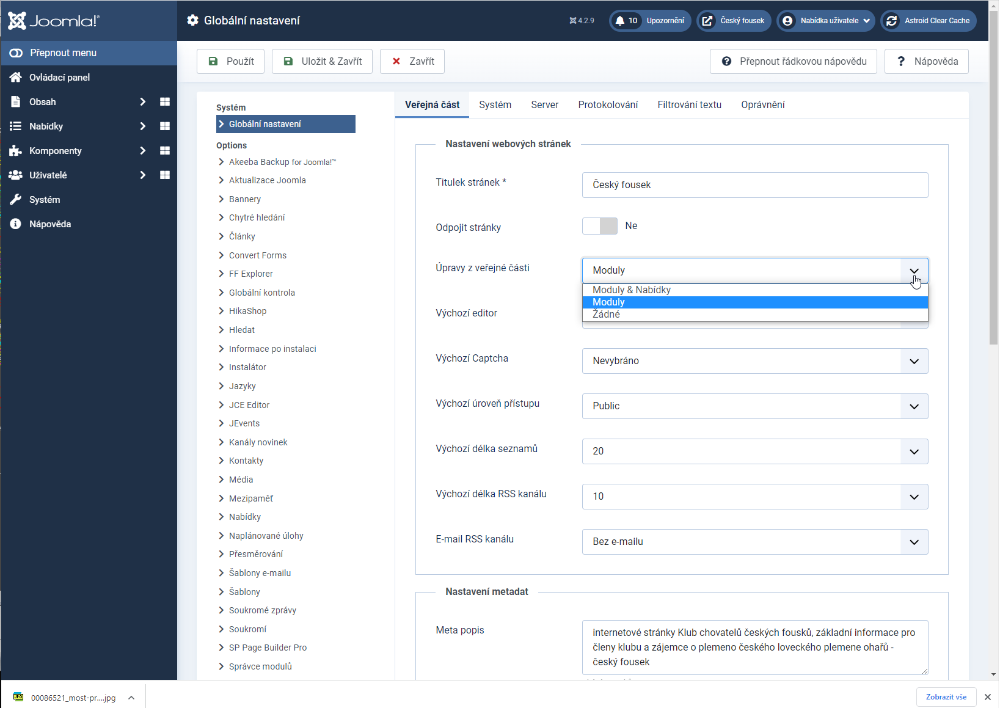Switch to the Server tab
999x708 pixels.
(544, 105)
